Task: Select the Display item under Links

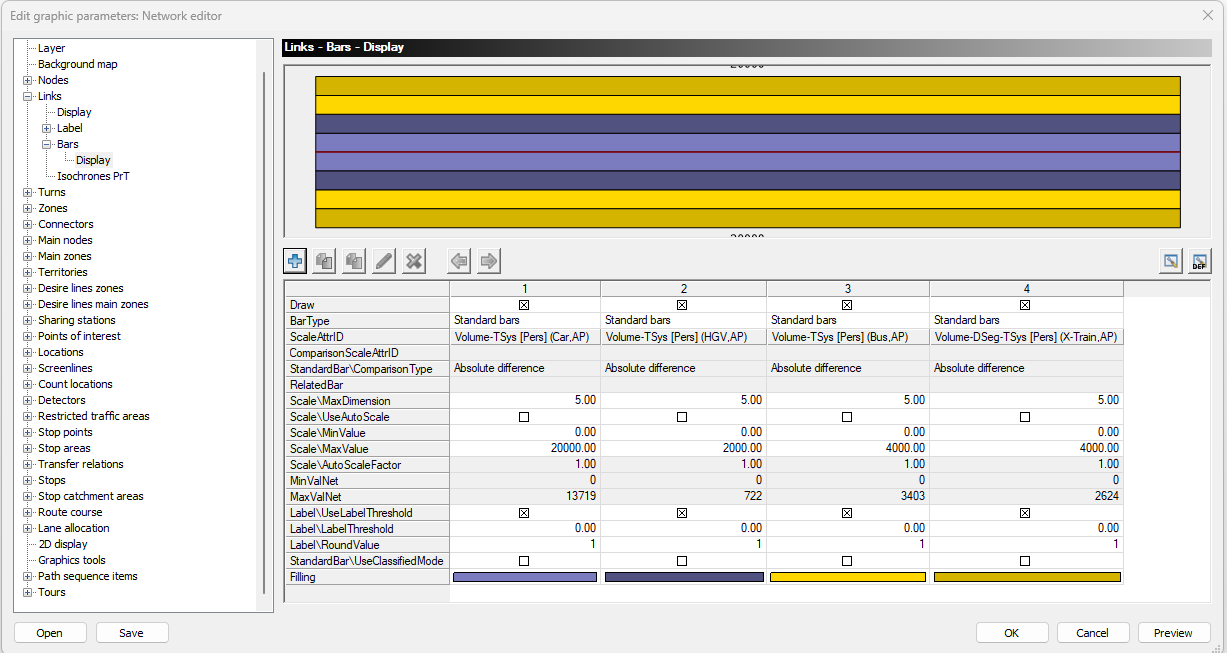Action: point(74,112)
